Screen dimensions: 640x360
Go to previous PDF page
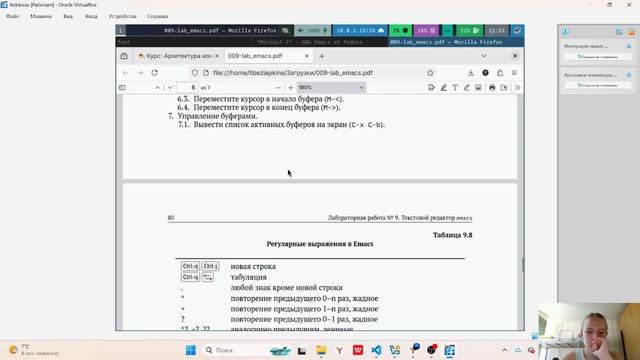click(x=158, y=87)
